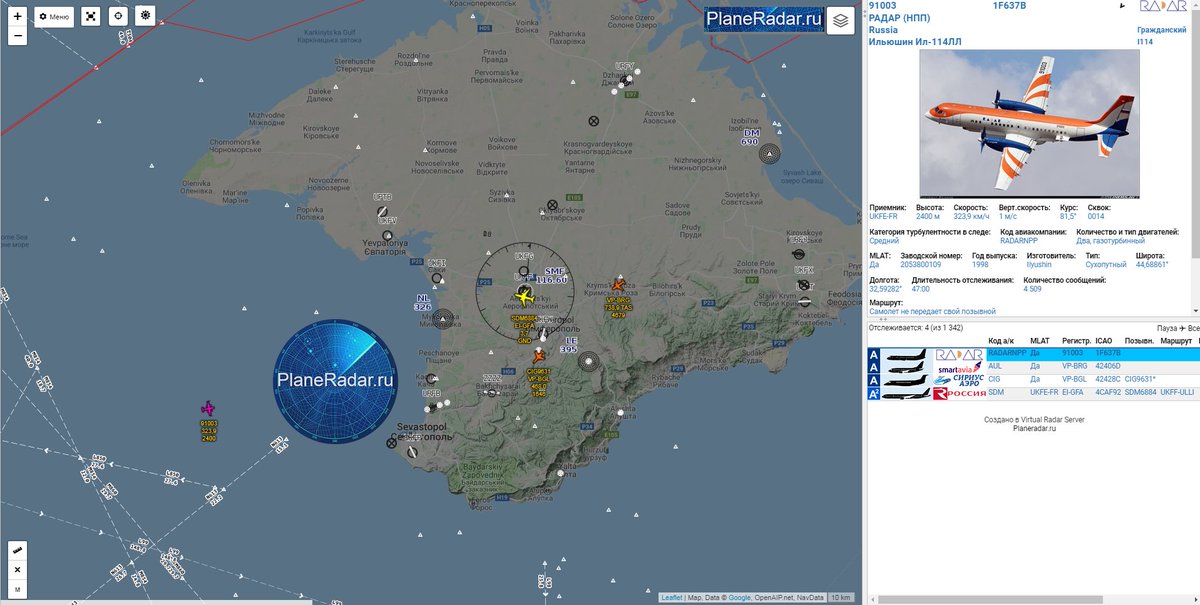
Task: Open the Planeradar.ru link below list
Action: 1034,429
